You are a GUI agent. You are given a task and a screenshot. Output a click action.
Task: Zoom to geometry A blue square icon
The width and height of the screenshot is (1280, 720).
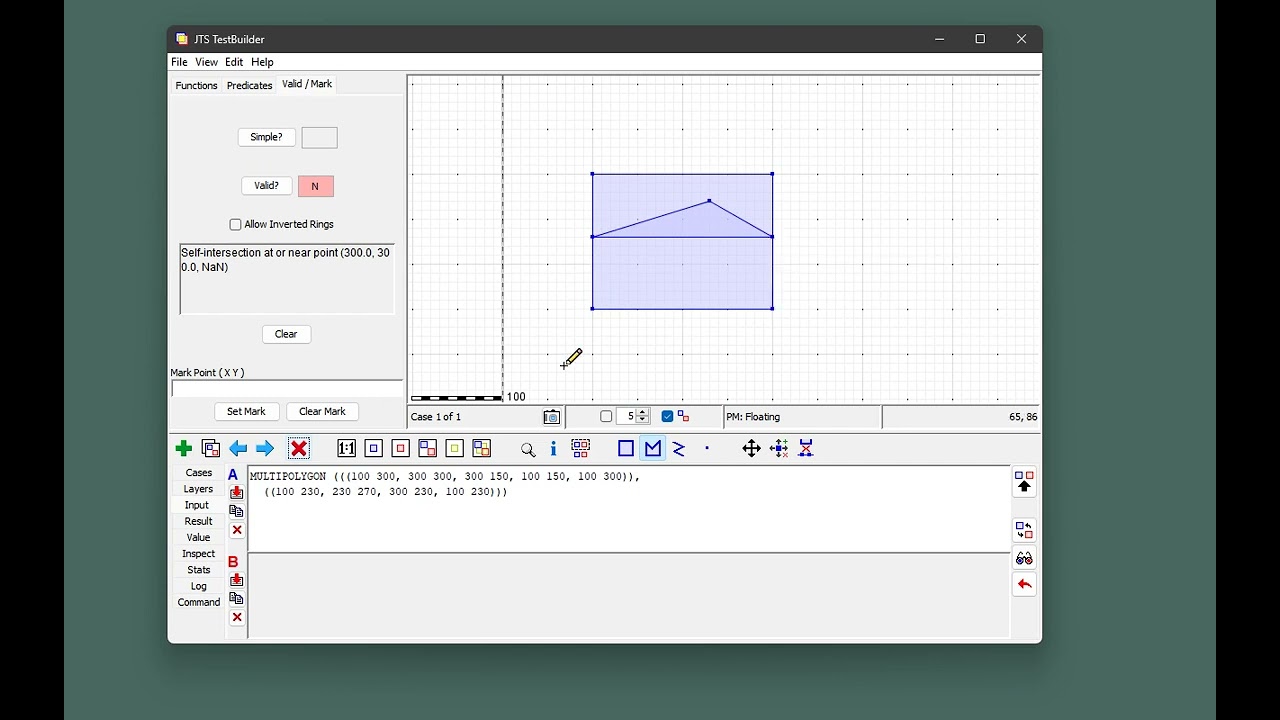373,449
